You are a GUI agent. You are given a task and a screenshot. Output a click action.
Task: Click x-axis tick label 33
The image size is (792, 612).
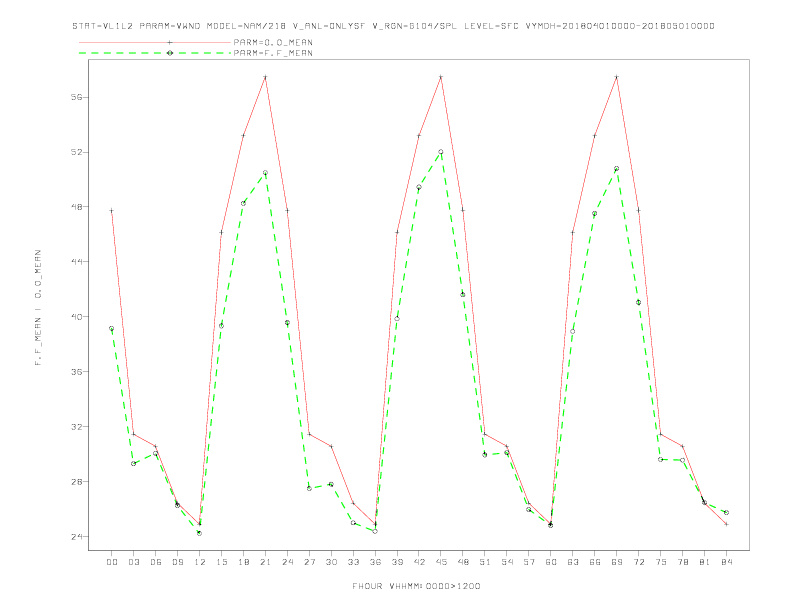[353, 562]
